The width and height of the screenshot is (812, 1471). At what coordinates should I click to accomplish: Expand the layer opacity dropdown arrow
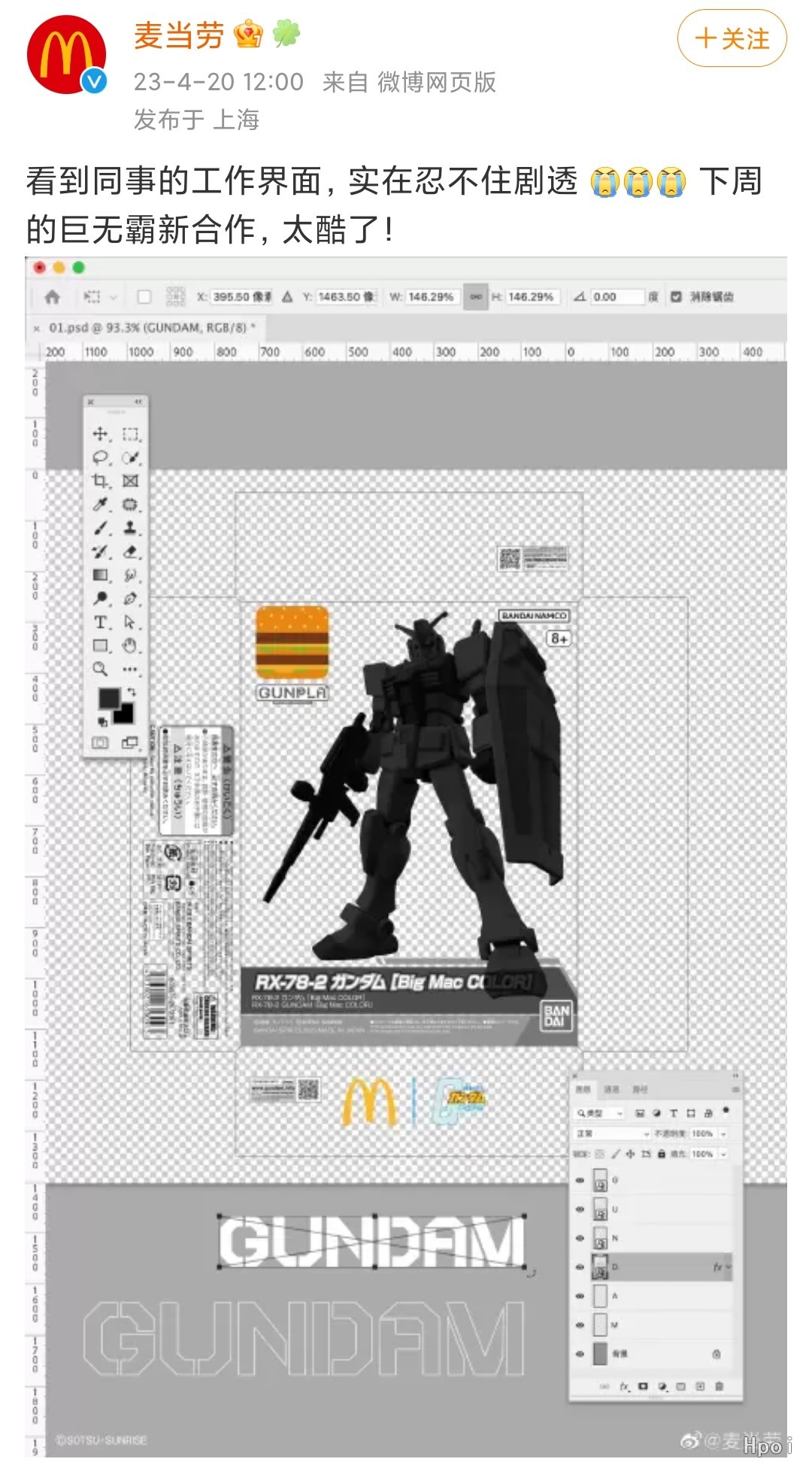[723, 1133]
